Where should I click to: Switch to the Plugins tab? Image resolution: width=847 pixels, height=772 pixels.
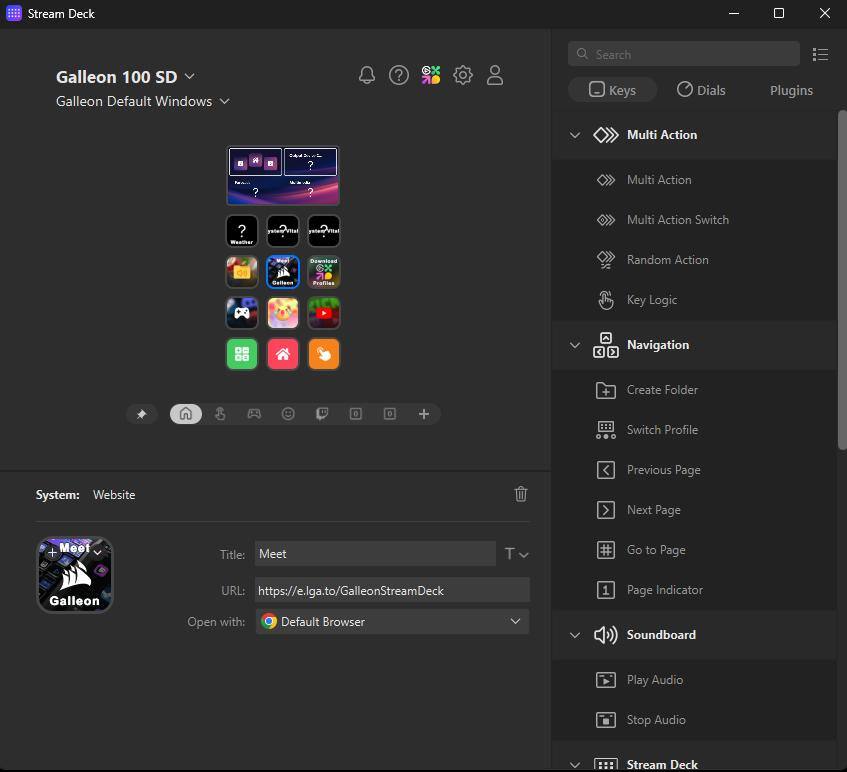[791, 90]
